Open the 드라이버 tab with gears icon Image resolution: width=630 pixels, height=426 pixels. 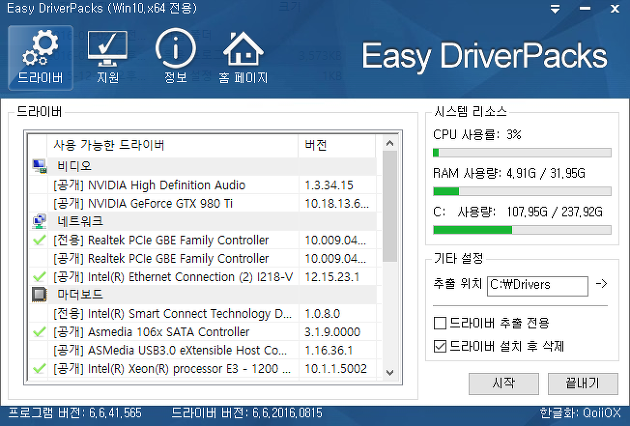[x=40, y=57]
